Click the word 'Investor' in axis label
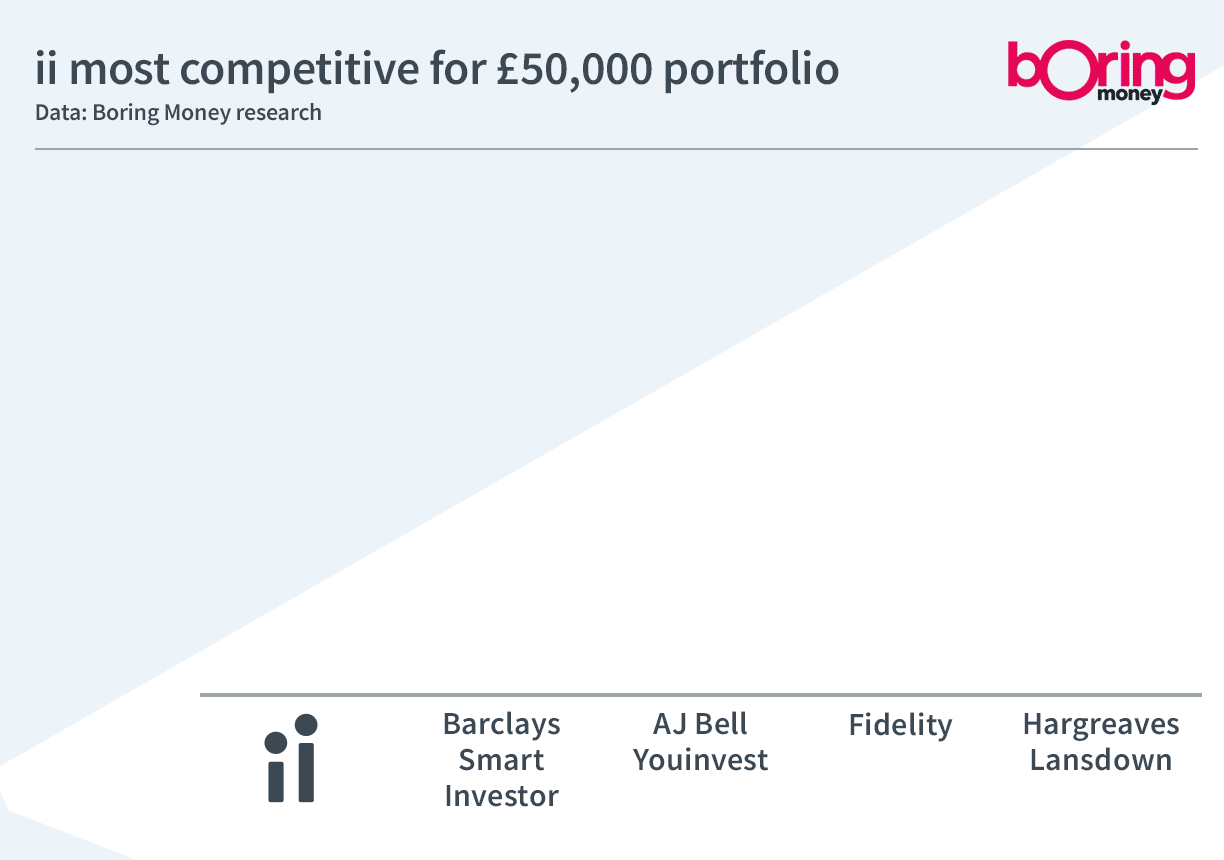1224x860 pixels. click(x=501, y=796)
